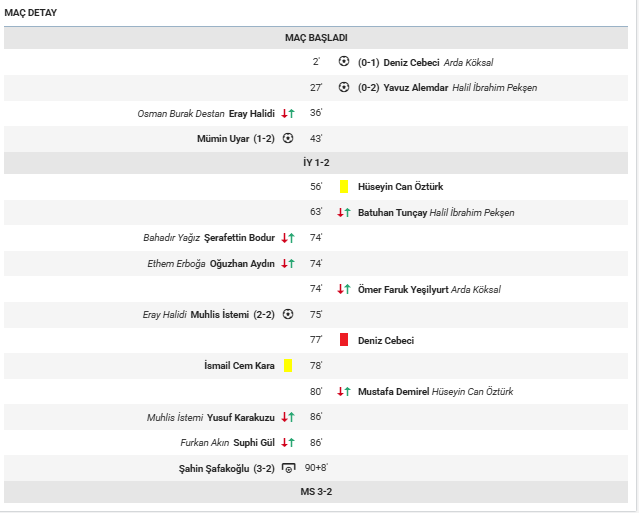Click the MAÇ DETAY section heading

(x=31, y=11)
